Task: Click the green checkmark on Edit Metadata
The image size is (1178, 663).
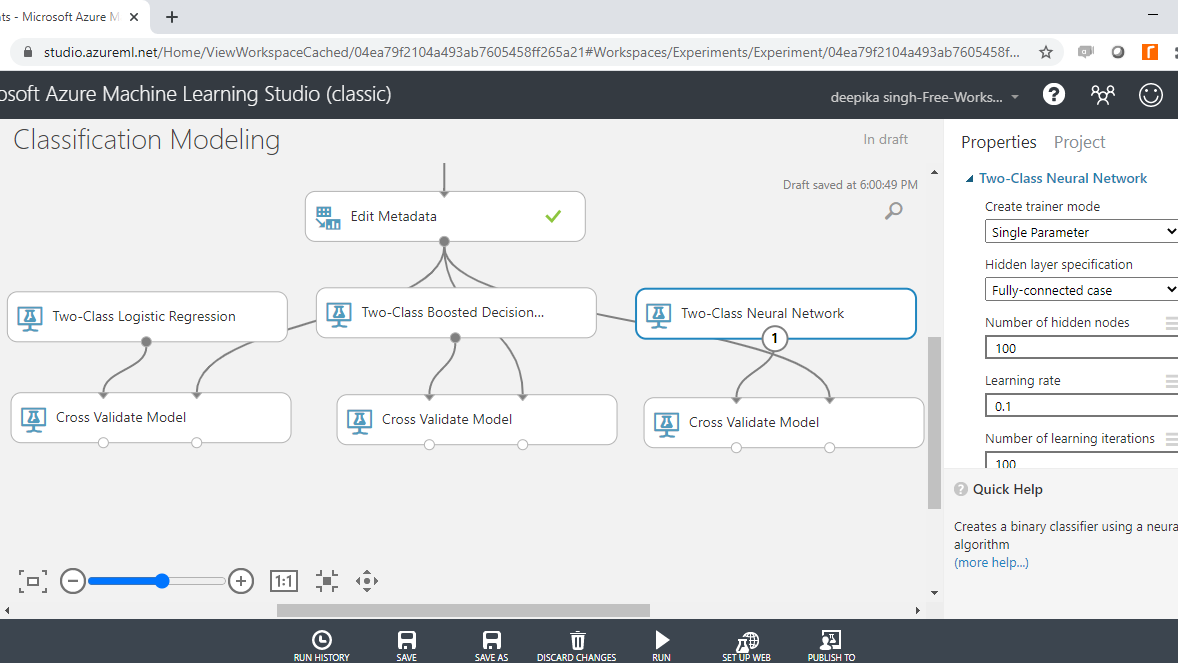Action: (x=554, y=216)
